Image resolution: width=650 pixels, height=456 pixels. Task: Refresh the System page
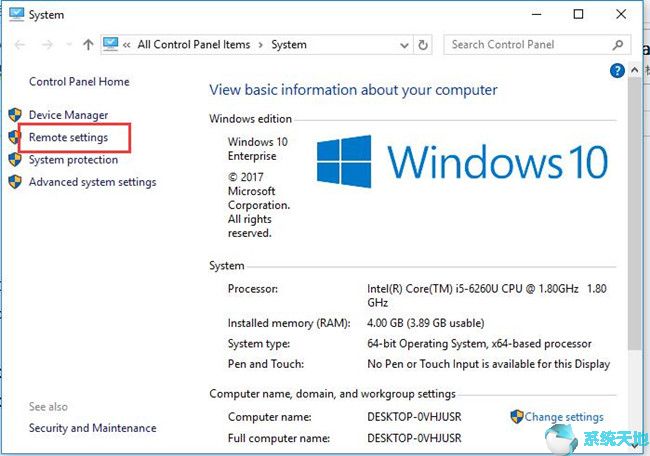click(x=423, y=45)
